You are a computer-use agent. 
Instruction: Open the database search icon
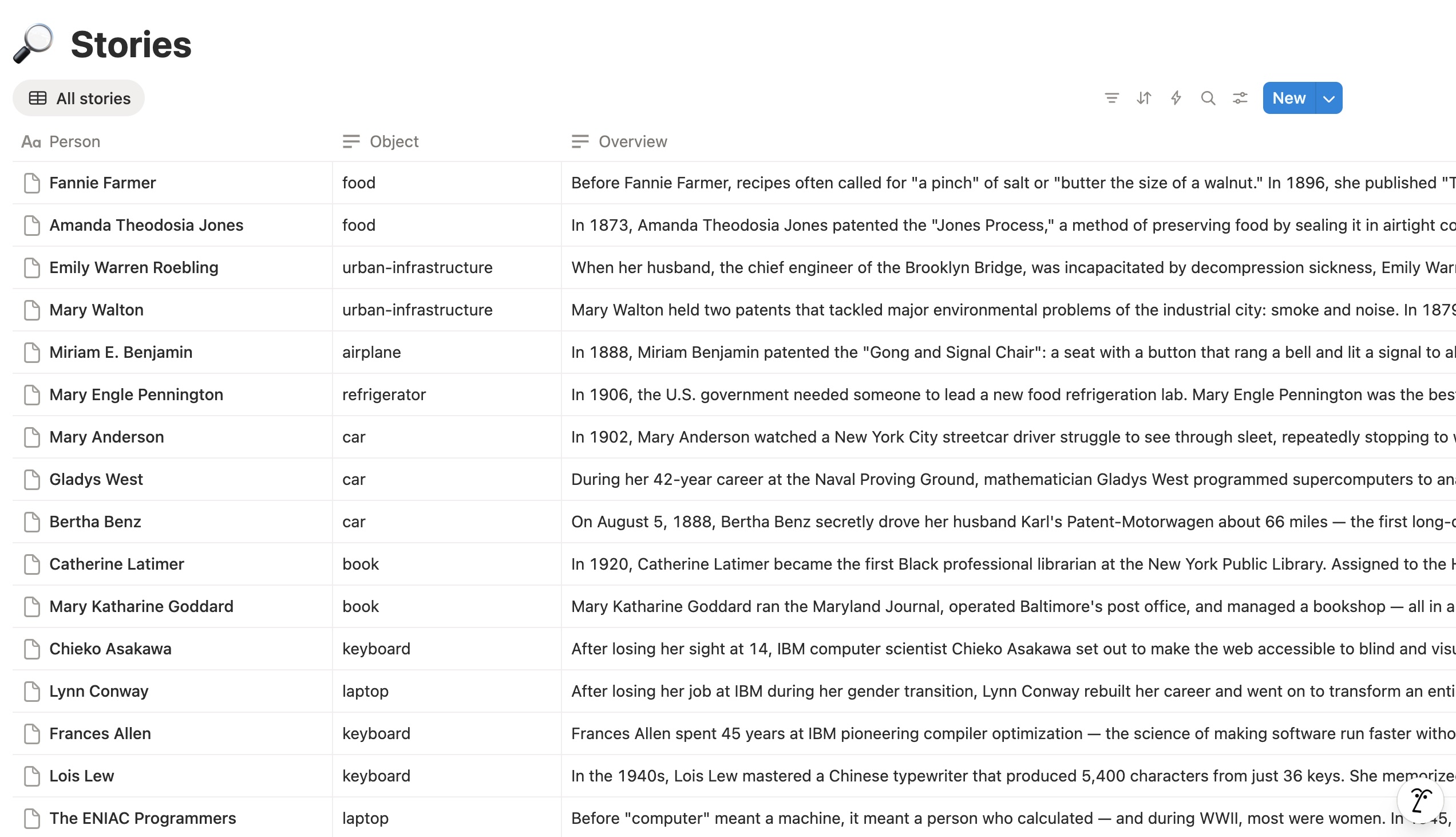[1208, 98]
